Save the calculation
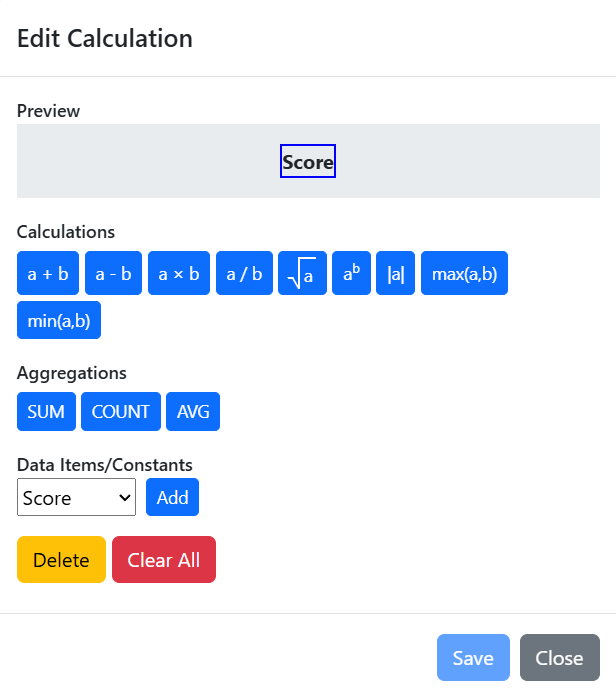This screenshot has width=616, height=695. point(473,657)
